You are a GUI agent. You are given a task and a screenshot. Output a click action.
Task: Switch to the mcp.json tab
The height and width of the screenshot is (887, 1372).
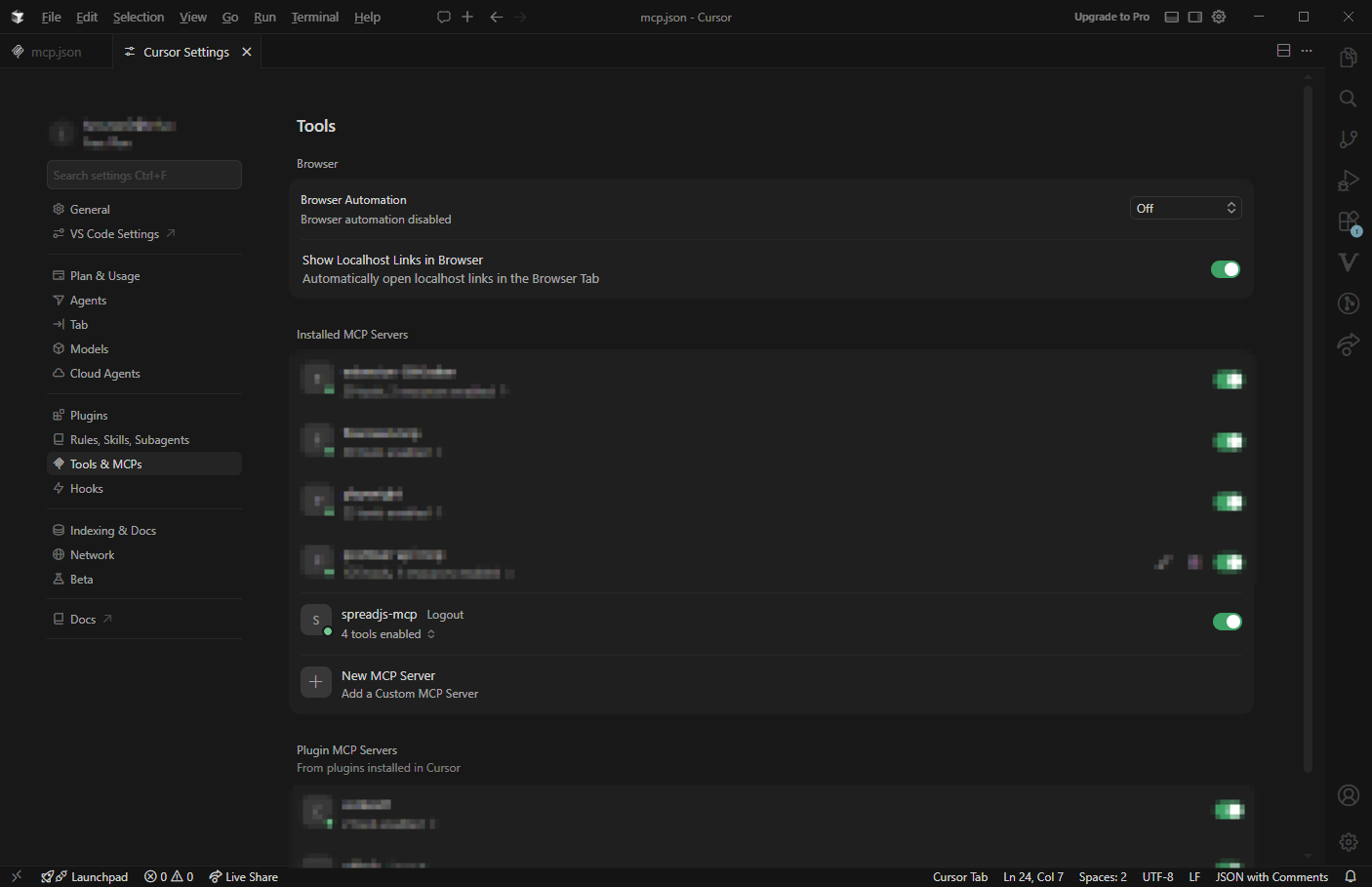pyautogui.click(x=56, y=52)
